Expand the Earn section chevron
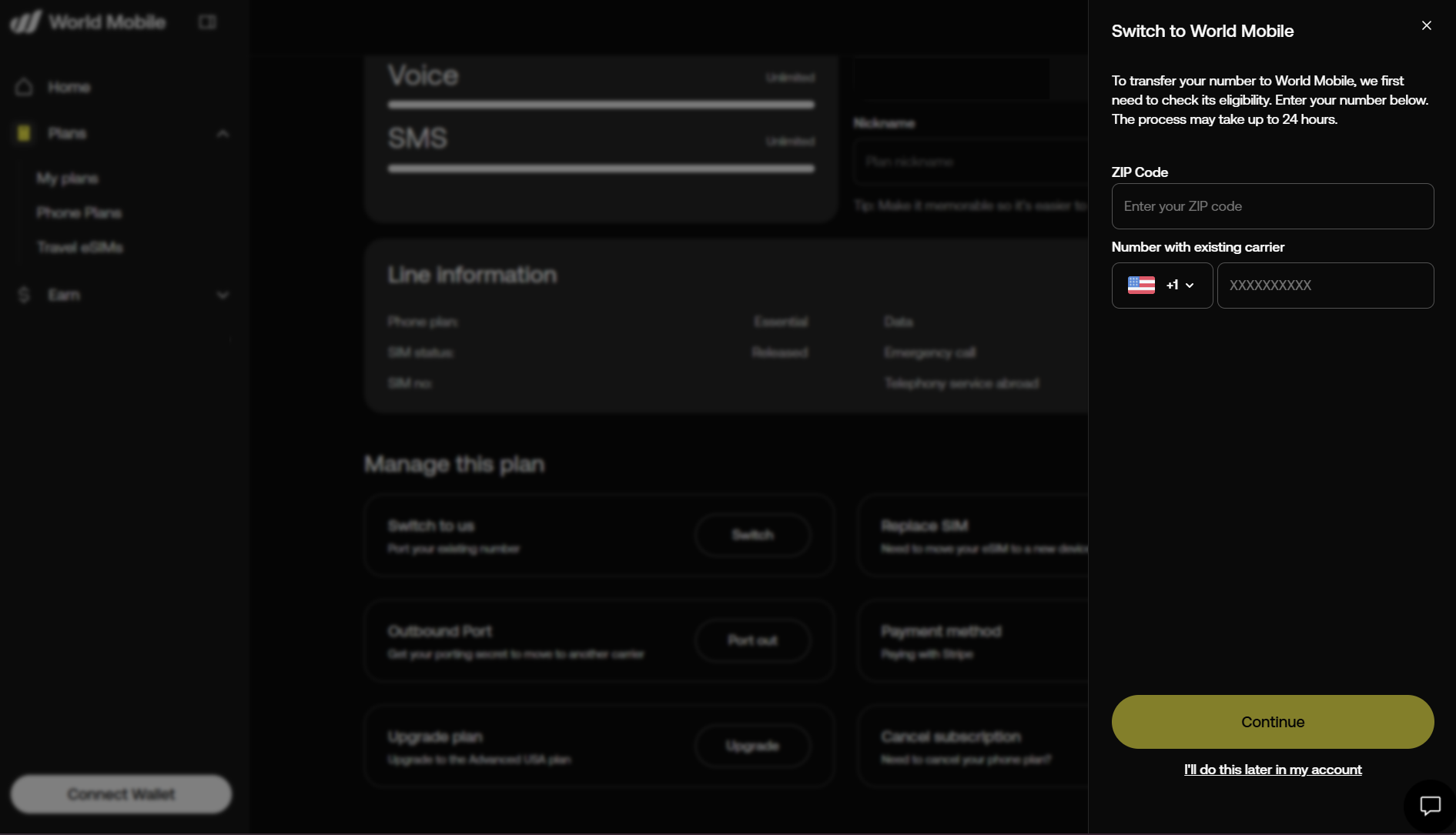This screenshot has width=1456, height=835. coord(223,296)
